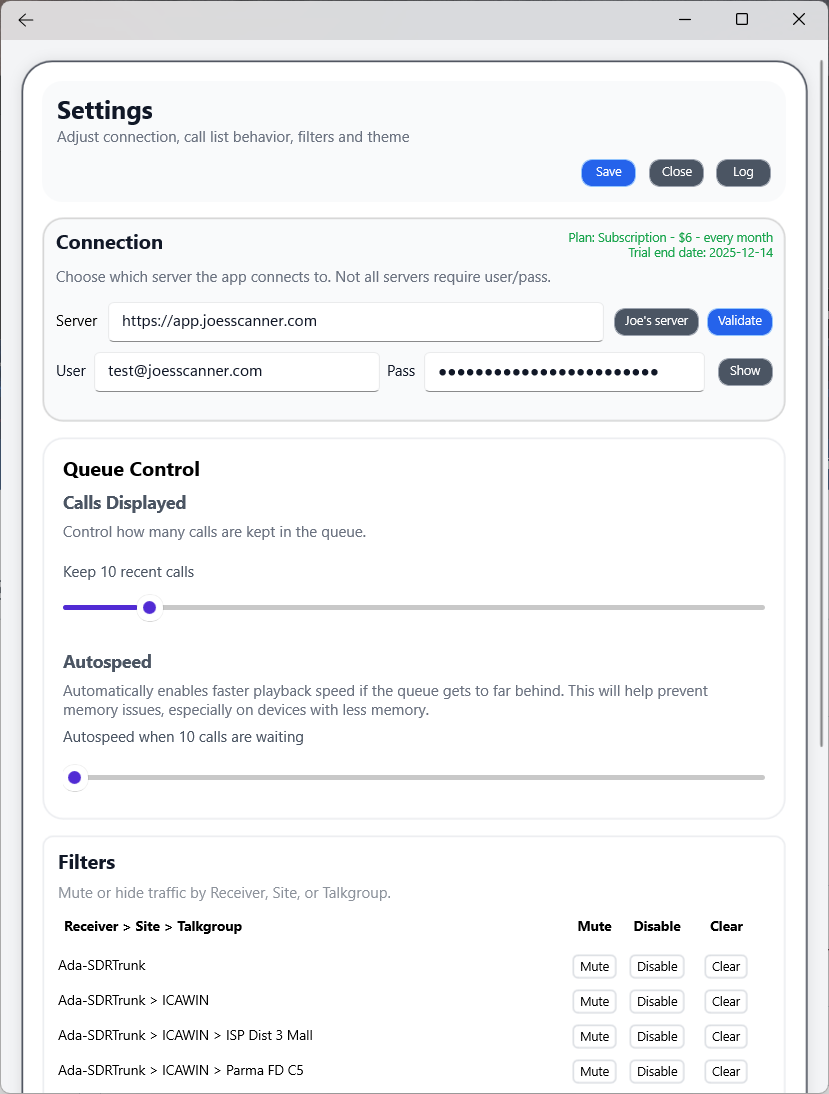Click the Autospeed slider handle
Screen dimensions: 829x1094
tap(74, 777)
